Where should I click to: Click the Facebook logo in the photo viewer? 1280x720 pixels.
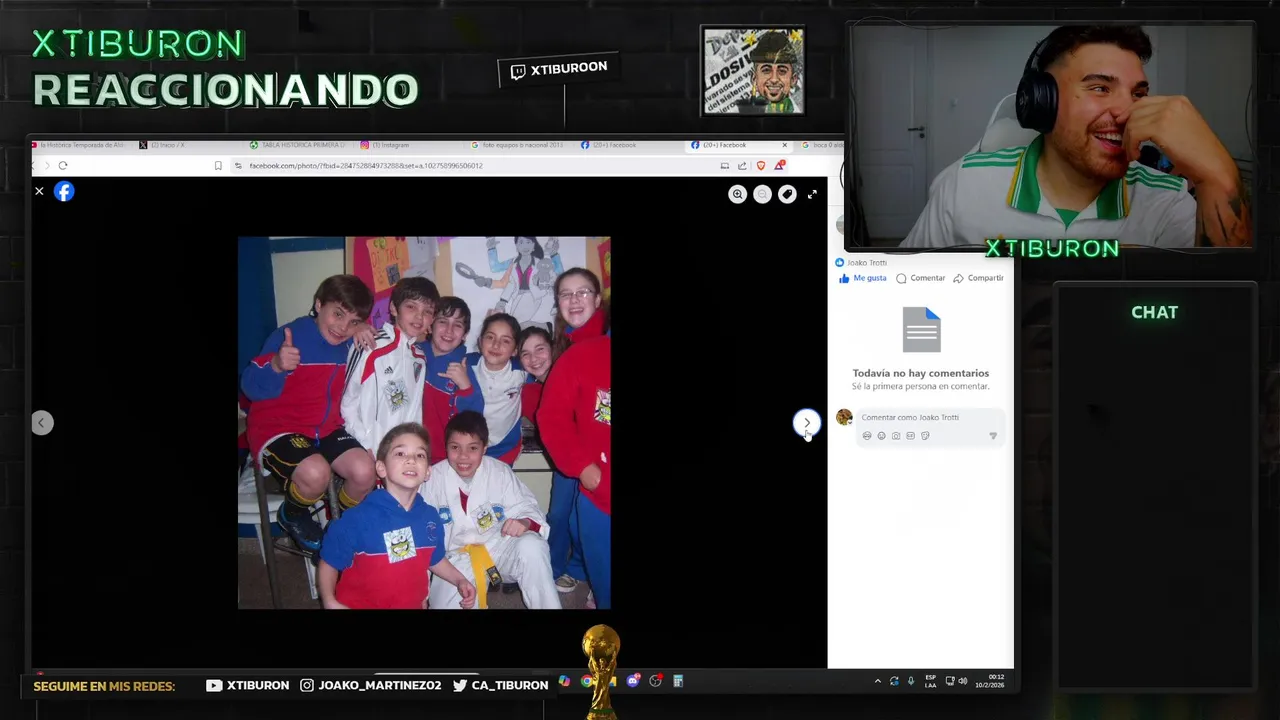(64, 191)
